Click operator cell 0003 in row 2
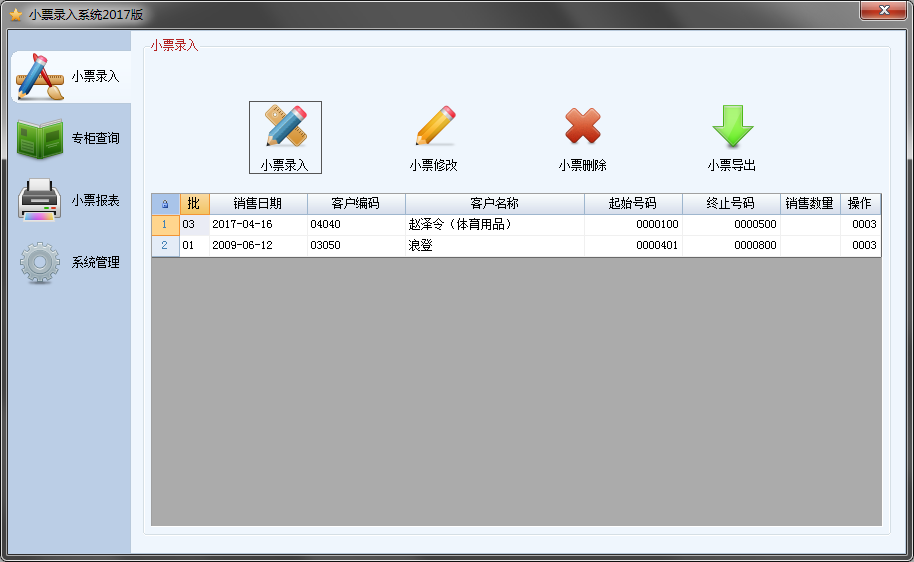The image size is (914, 562). tap(860, 246)
